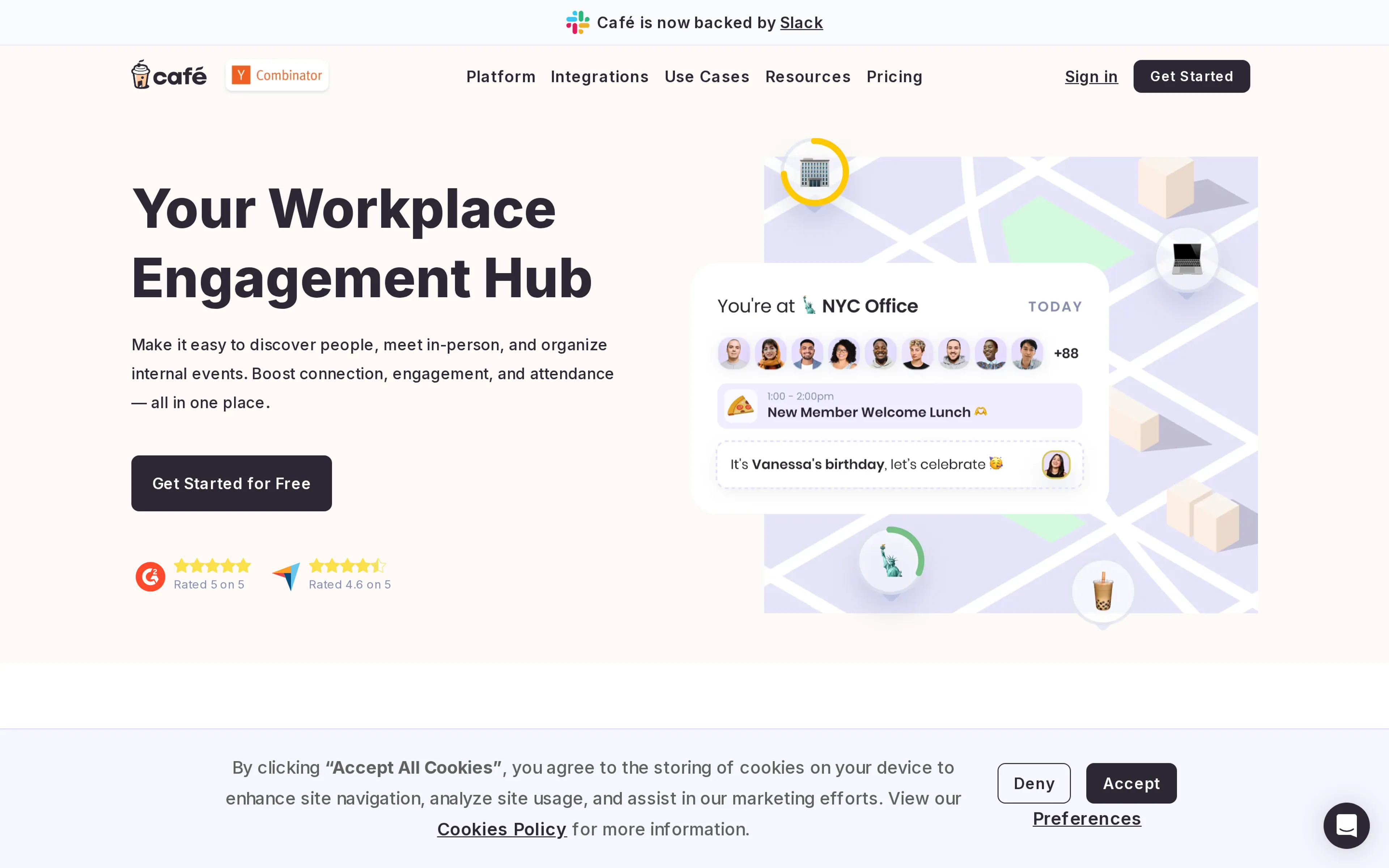Open the Cookies Policy link
Screen dimensions: 1389x868
pos(502,829)
